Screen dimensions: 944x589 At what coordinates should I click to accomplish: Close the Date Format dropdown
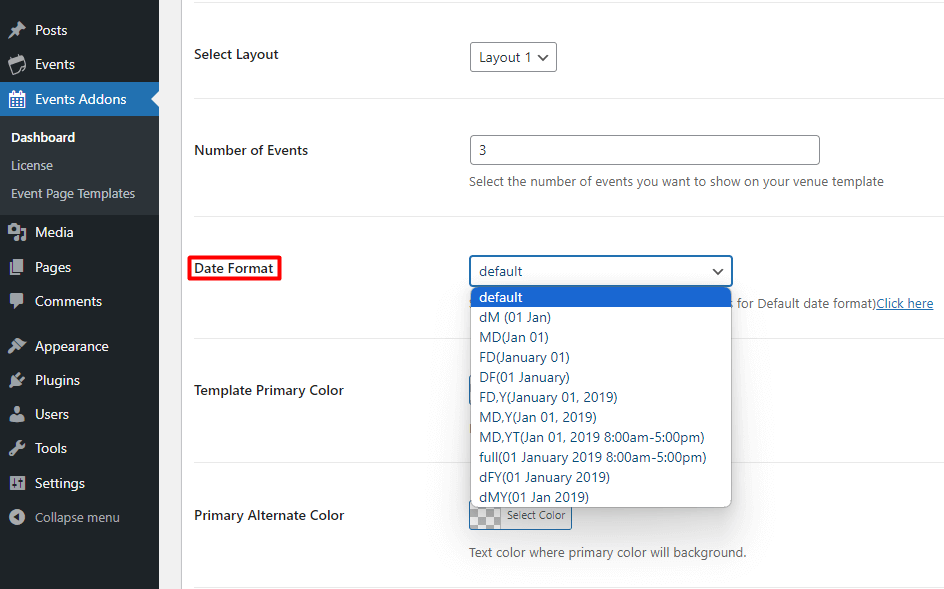pyautogui.click(x=600, y=271)
